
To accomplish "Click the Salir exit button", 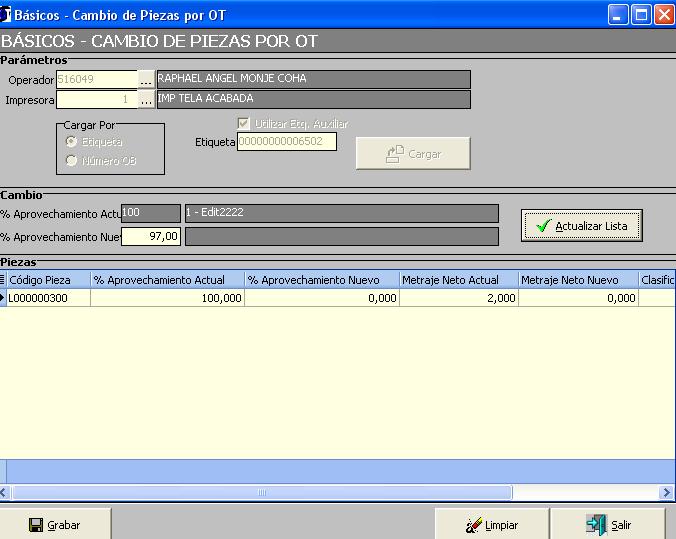I will [x=610, y=524].
